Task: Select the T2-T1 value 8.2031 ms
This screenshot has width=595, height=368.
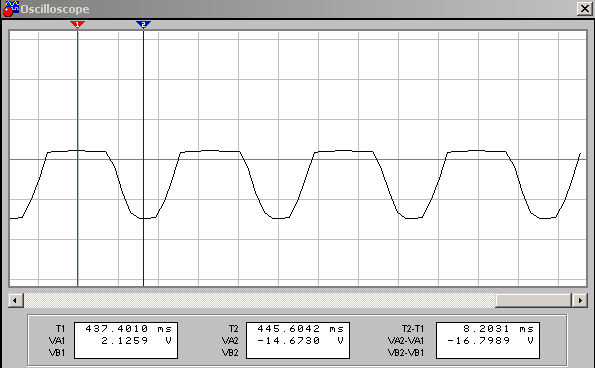Action: coord(499,329)
